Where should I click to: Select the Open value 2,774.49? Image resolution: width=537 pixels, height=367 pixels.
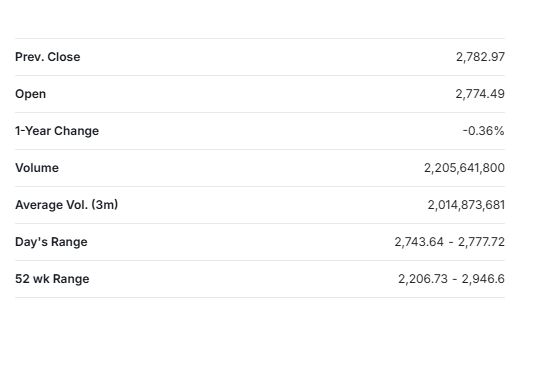click(480, 94)
